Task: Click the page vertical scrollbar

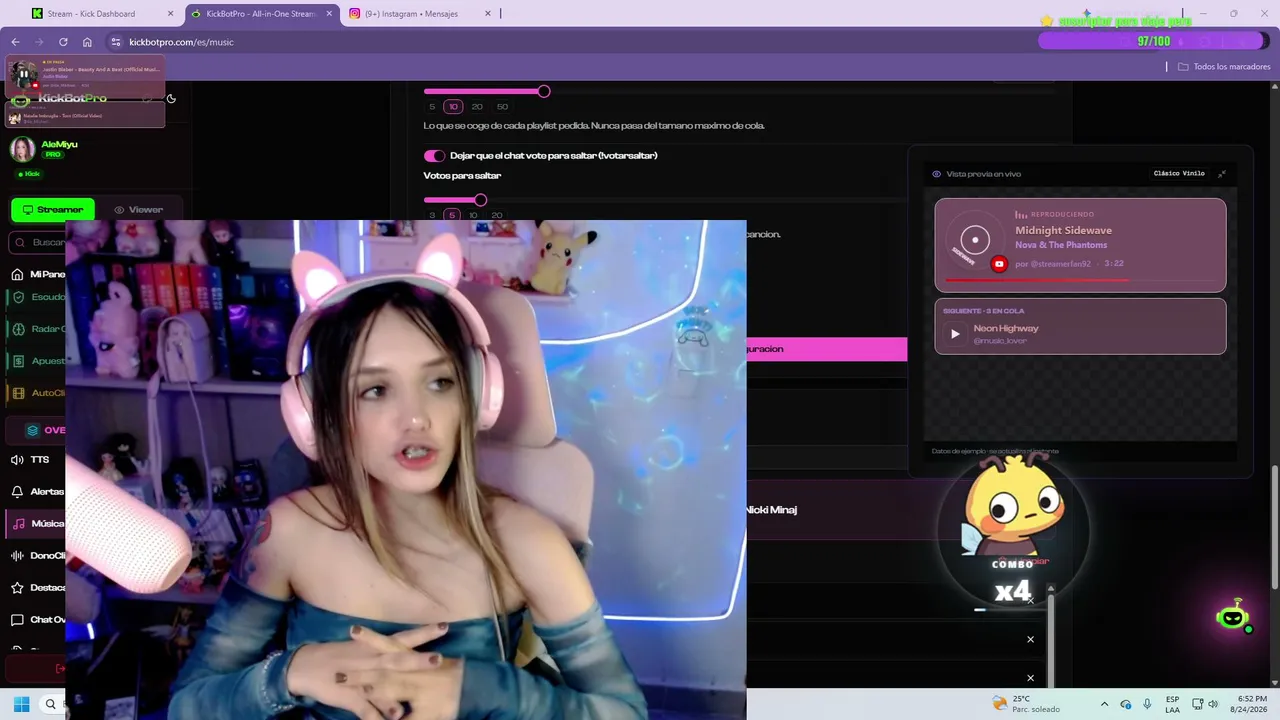Action: pyautogui.click(x=1273, y=527)
